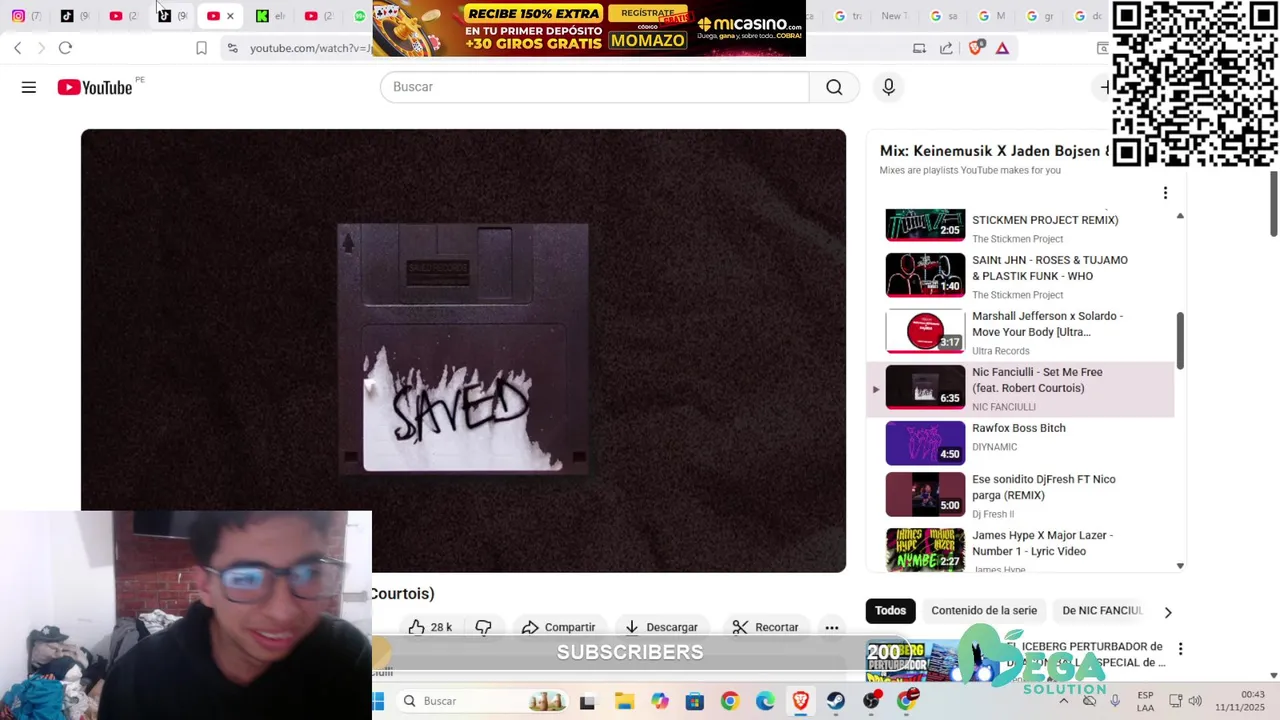This screenshot has height=720, width=1280.
Task: Click the Compartir share button
Action: 559,627
